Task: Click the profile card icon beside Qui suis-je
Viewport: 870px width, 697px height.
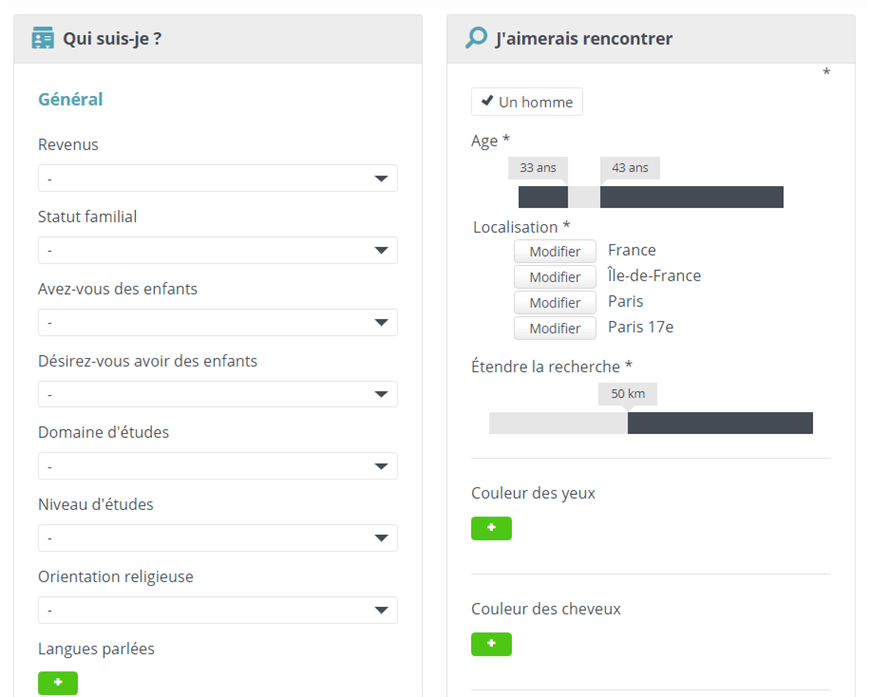Action: 43,38
